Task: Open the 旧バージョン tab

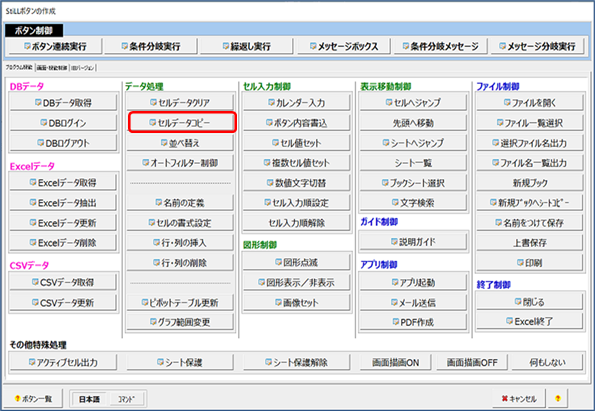Action: 82,68
